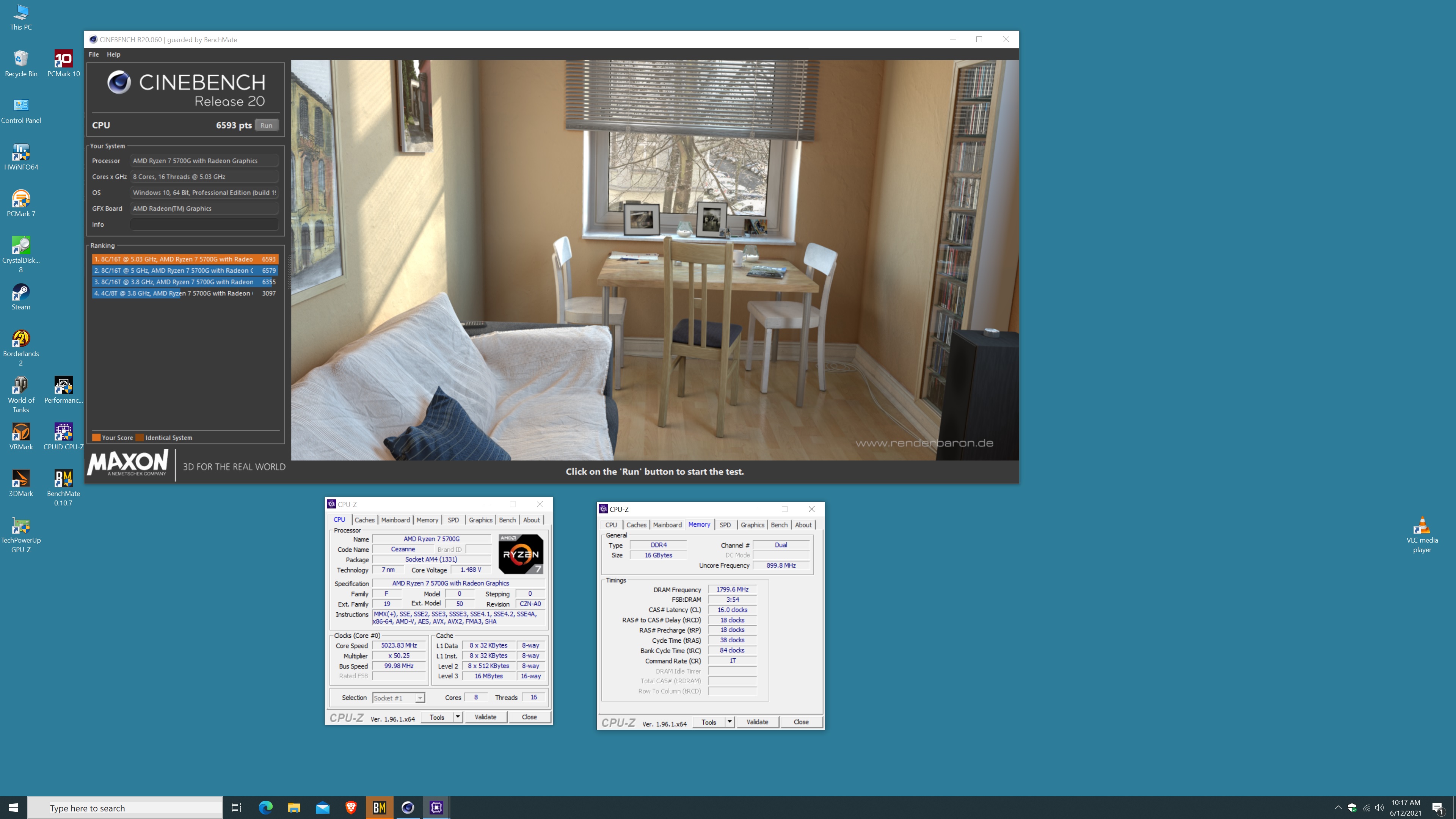Open the BenchMate 0.10.7 desktop shortcut
The image size is (1456, 819).
click(63, 488)
